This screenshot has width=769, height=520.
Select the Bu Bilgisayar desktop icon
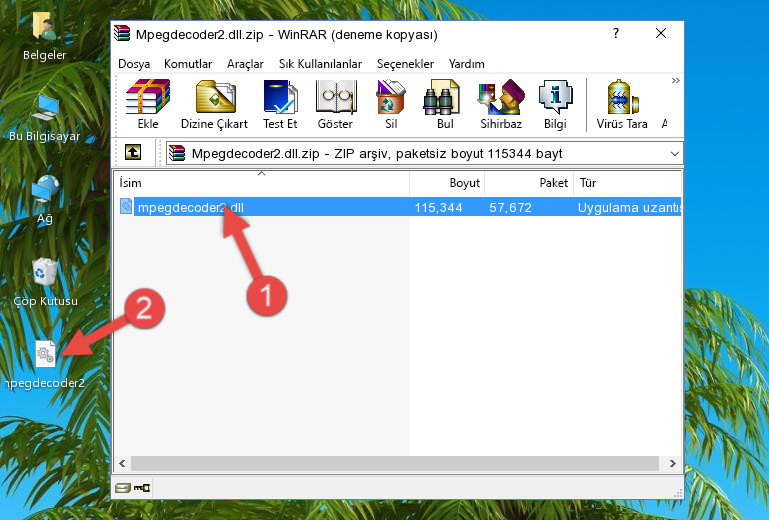pyautogui.click(x=44, y=118)
